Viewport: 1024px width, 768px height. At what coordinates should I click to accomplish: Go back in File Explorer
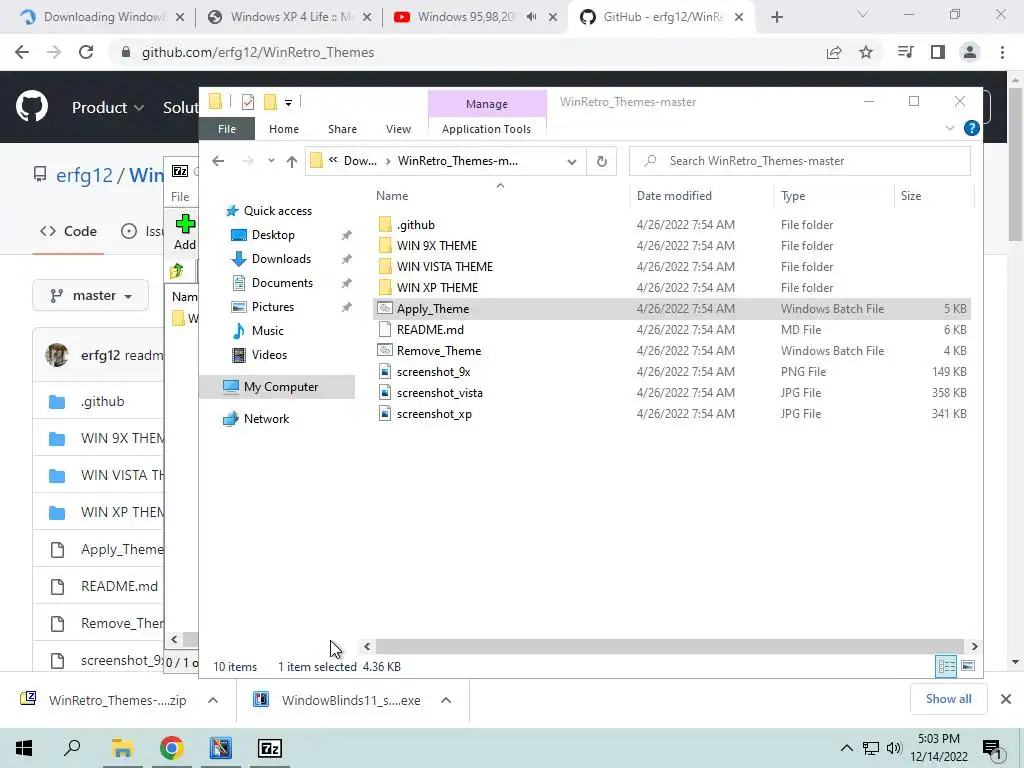click(x=218, y=161)
